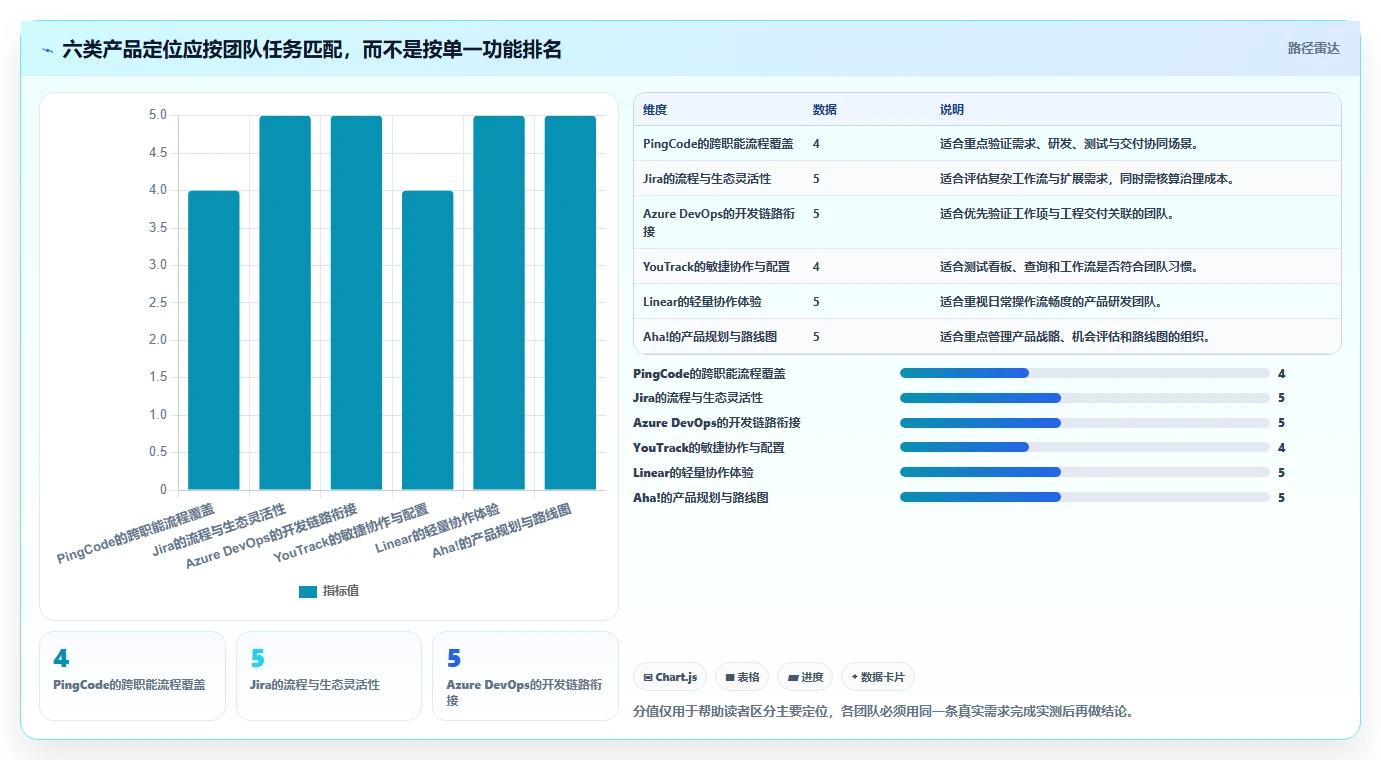Select the Chart.js tag chip
1381x760 pixels.
click(x=670, y=677)
